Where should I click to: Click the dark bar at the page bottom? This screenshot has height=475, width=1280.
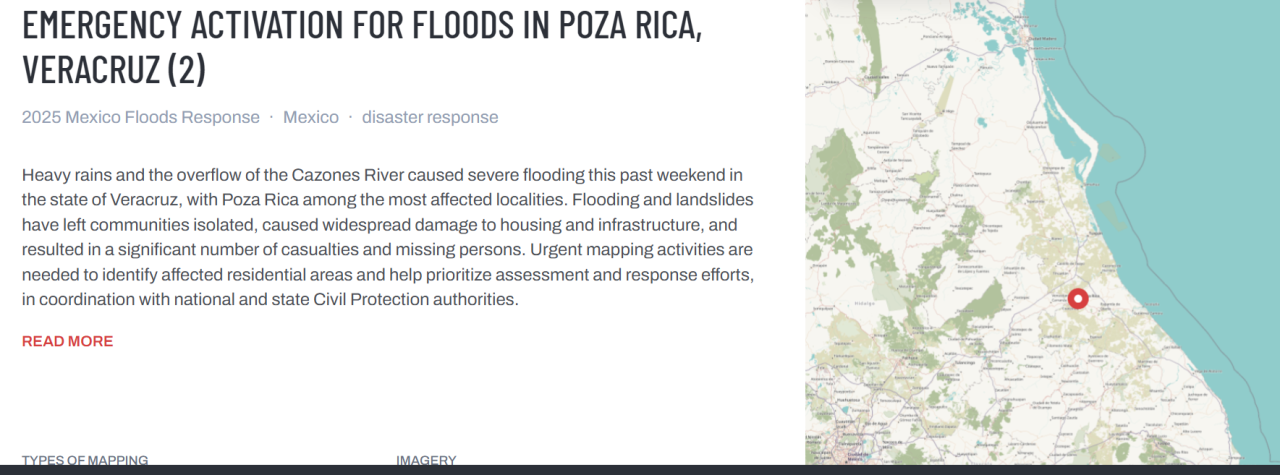click(640, 470)
